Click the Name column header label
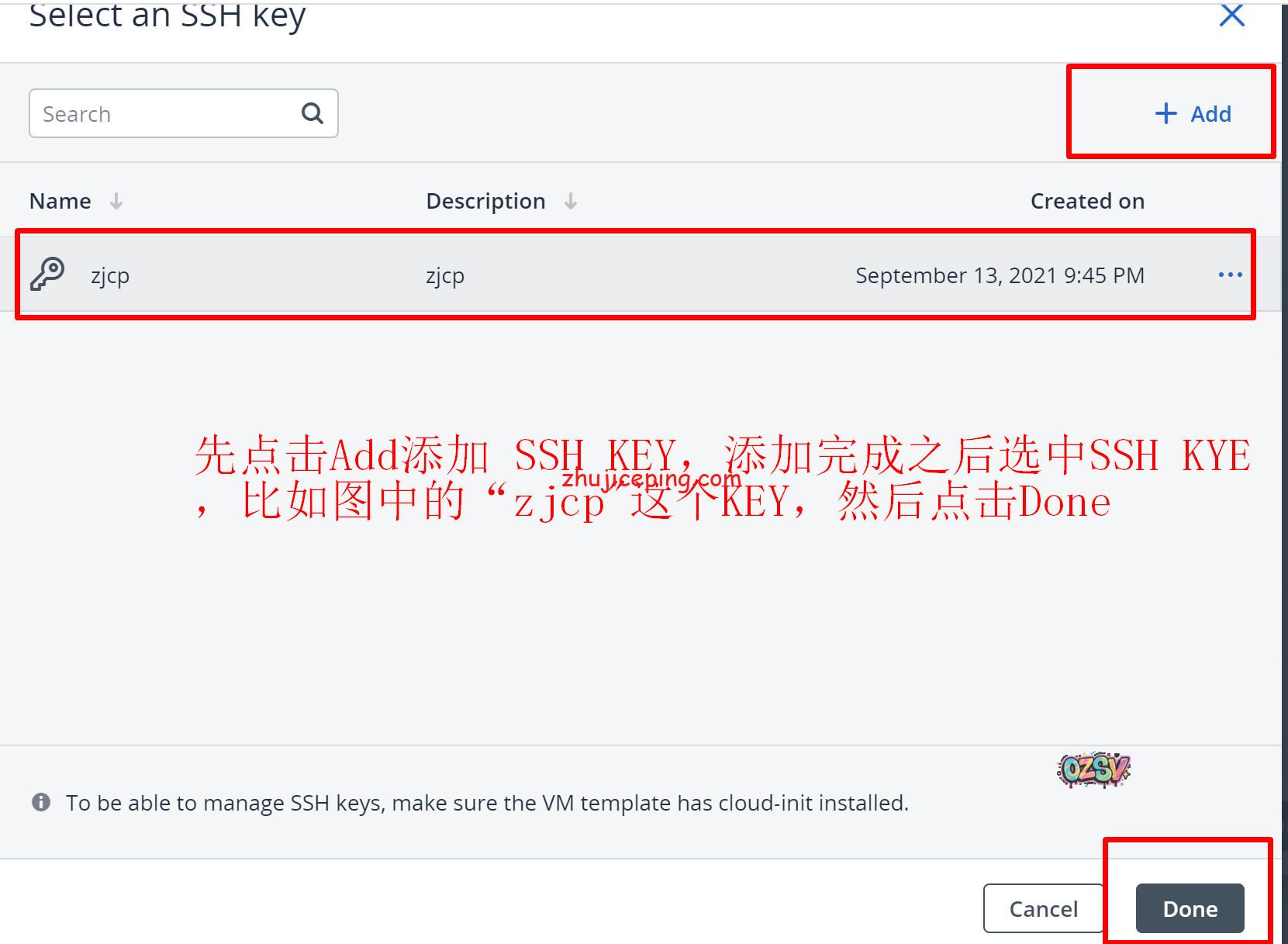 (60, 201)
